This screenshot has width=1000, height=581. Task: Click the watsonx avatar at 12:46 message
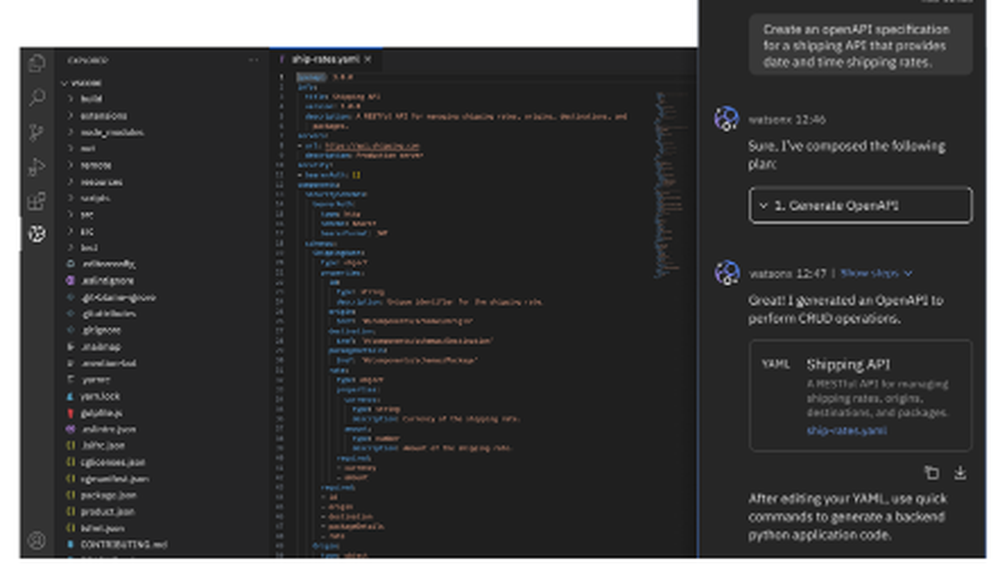tap(726, 119)
